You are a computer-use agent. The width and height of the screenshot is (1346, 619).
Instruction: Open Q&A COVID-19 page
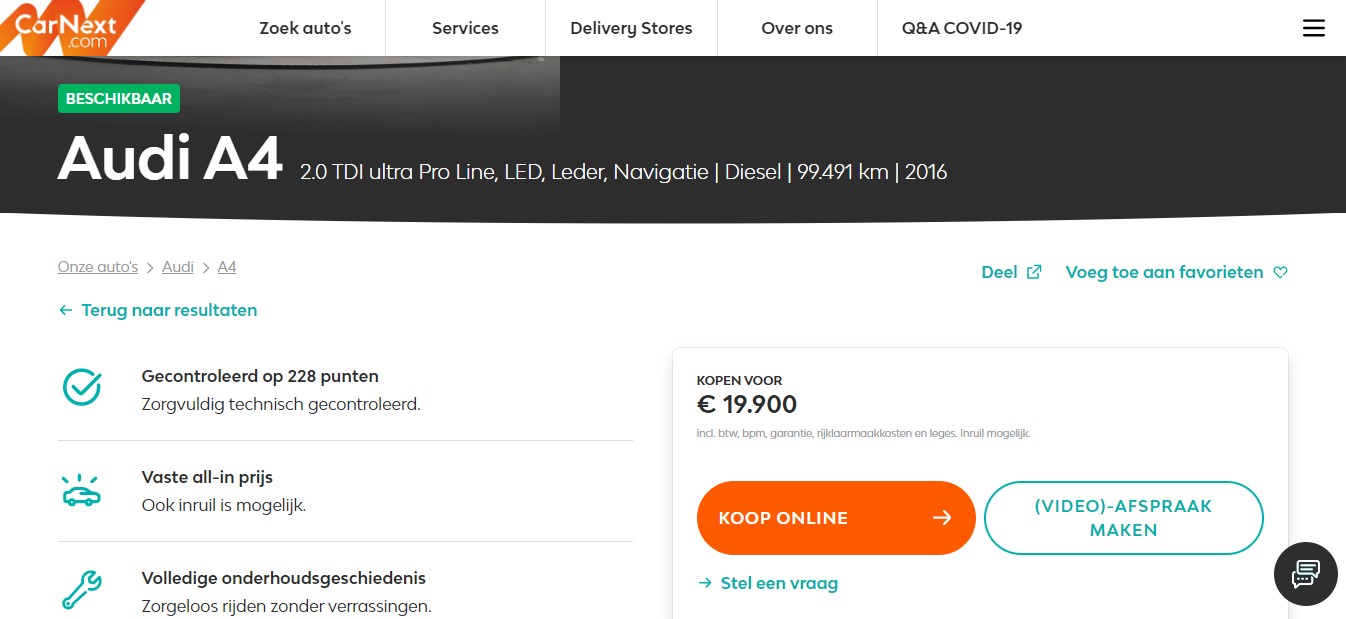[962, 28]
